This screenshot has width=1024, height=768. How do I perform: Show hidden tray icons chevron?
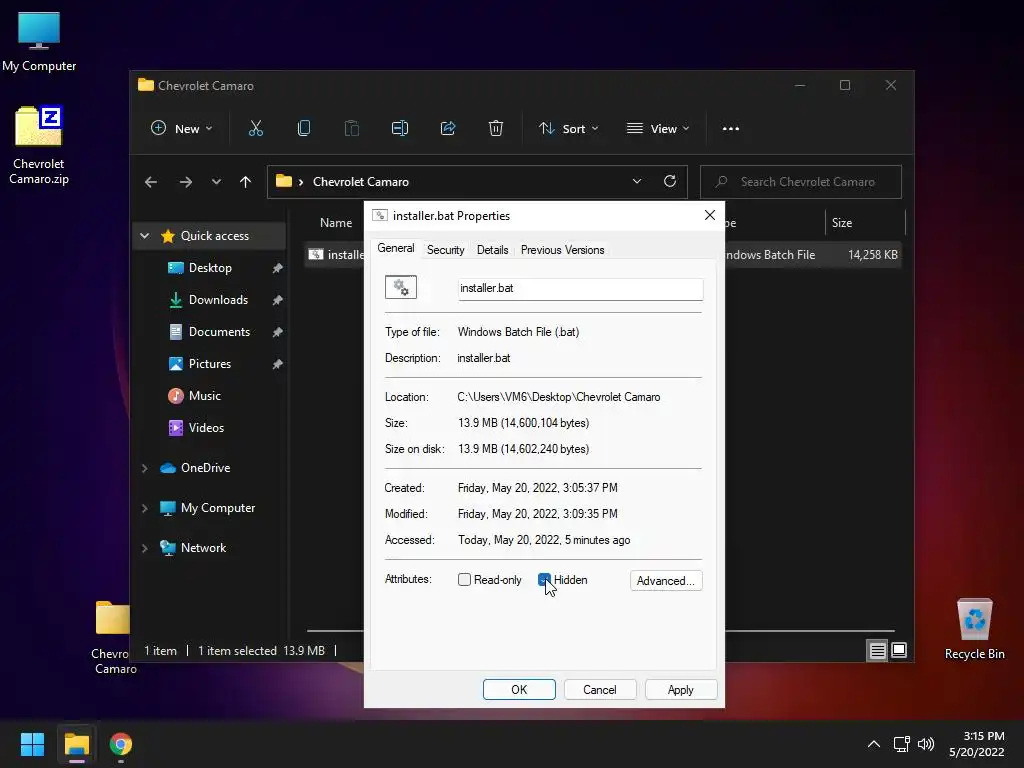point(874,744)
